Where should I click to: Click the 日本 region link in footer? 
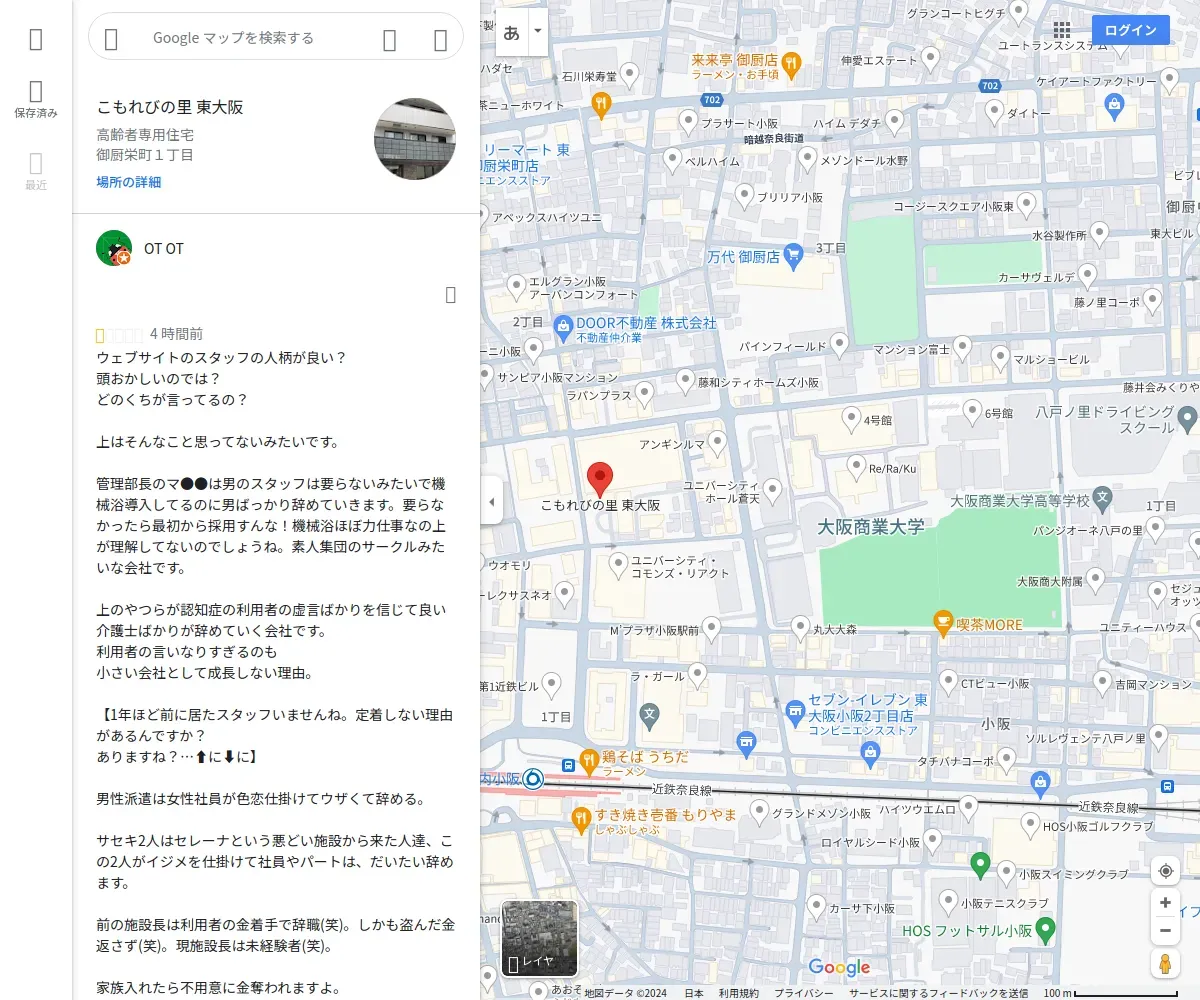click(694, 993)
